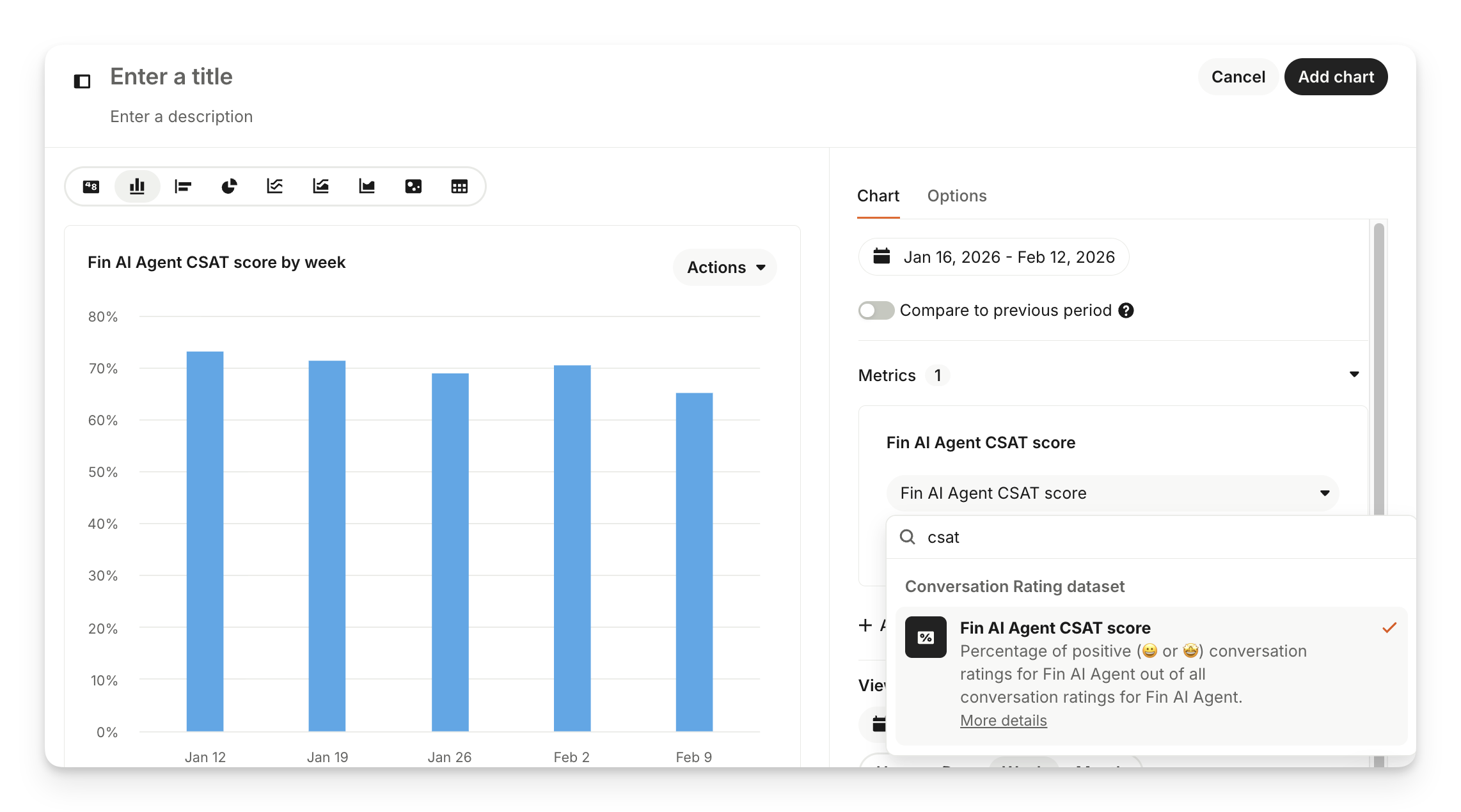Select the KPI number chart type

point(91,187)
